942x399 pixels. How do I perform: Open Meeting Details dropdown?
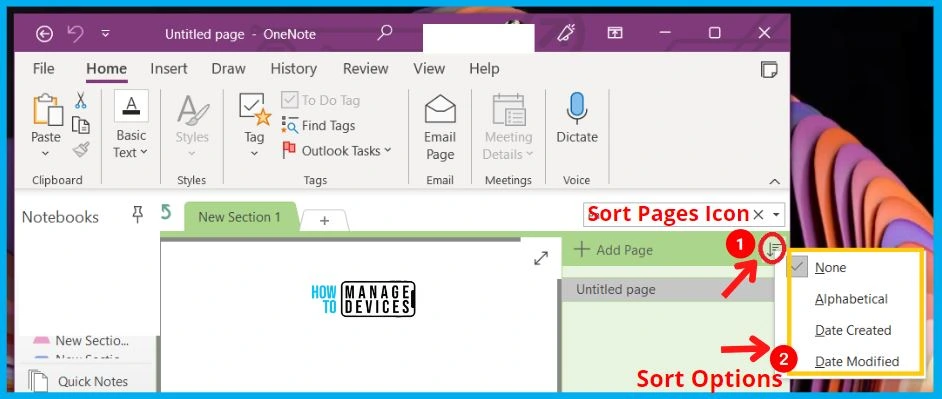(508, 127)
